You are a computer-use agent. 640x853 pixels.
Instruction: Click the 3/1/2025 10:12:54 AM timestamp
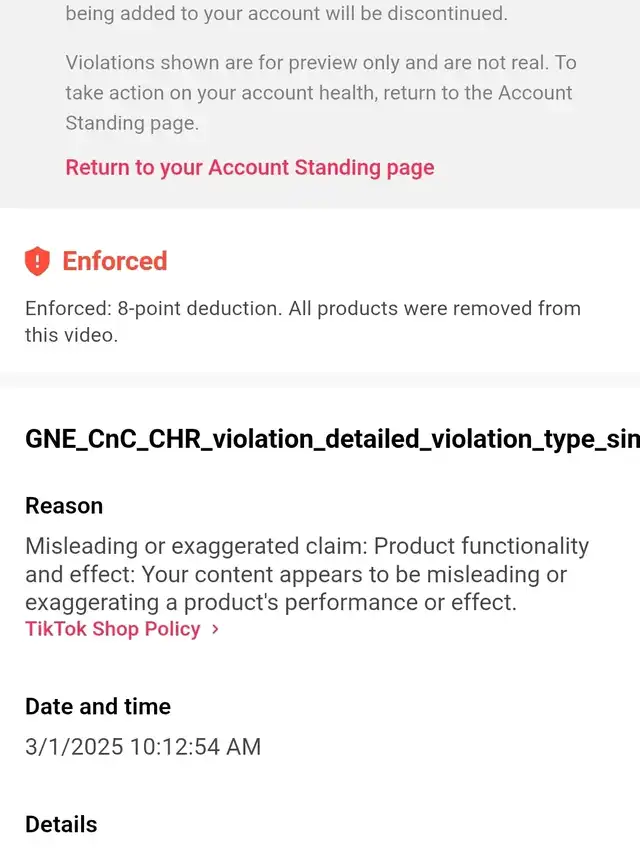click(143, 747)
